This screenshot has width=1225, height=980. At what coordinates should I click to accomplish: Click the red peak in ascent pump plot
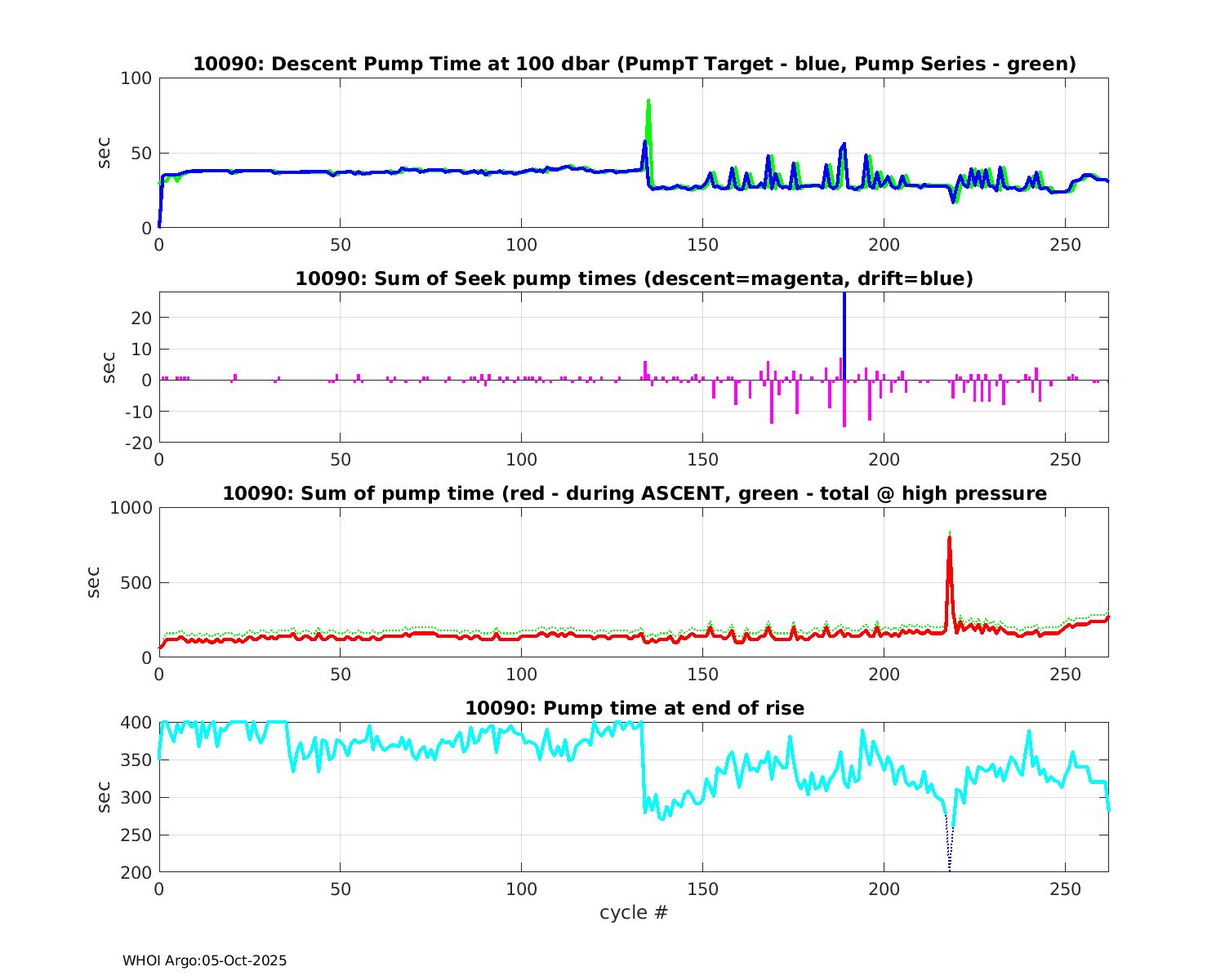[949, 555]
